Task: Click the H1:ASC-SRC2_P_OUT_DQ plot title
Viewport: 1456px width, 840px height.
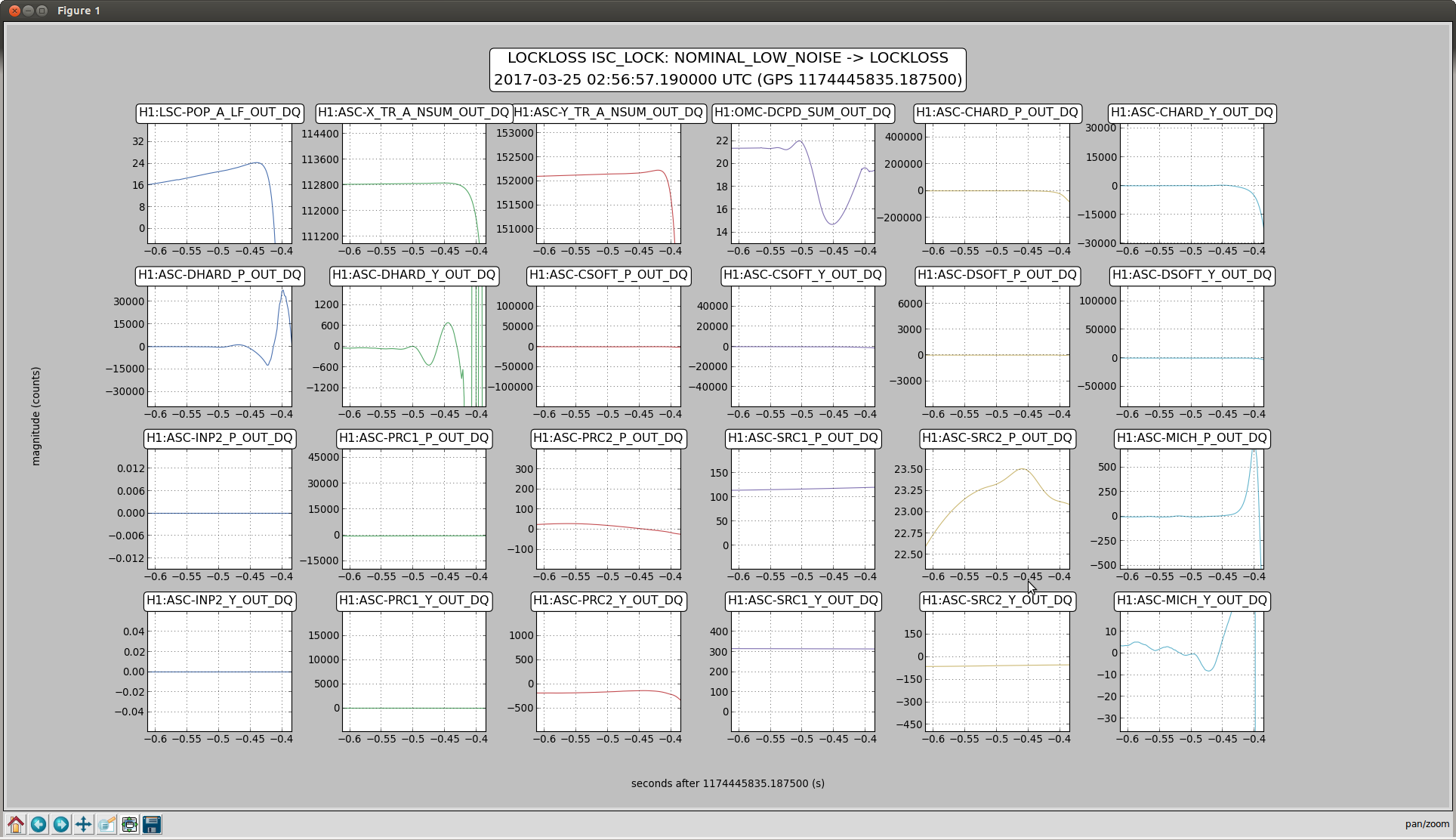Action: [x=997, y=438]
